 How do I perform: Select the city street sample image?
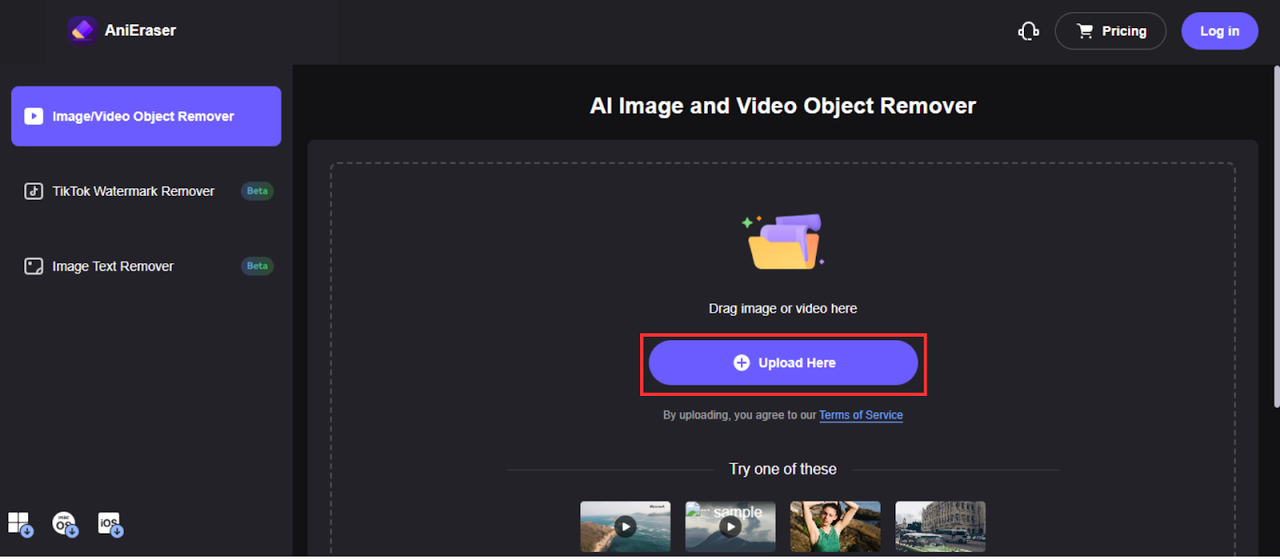(x=940, y=526)
